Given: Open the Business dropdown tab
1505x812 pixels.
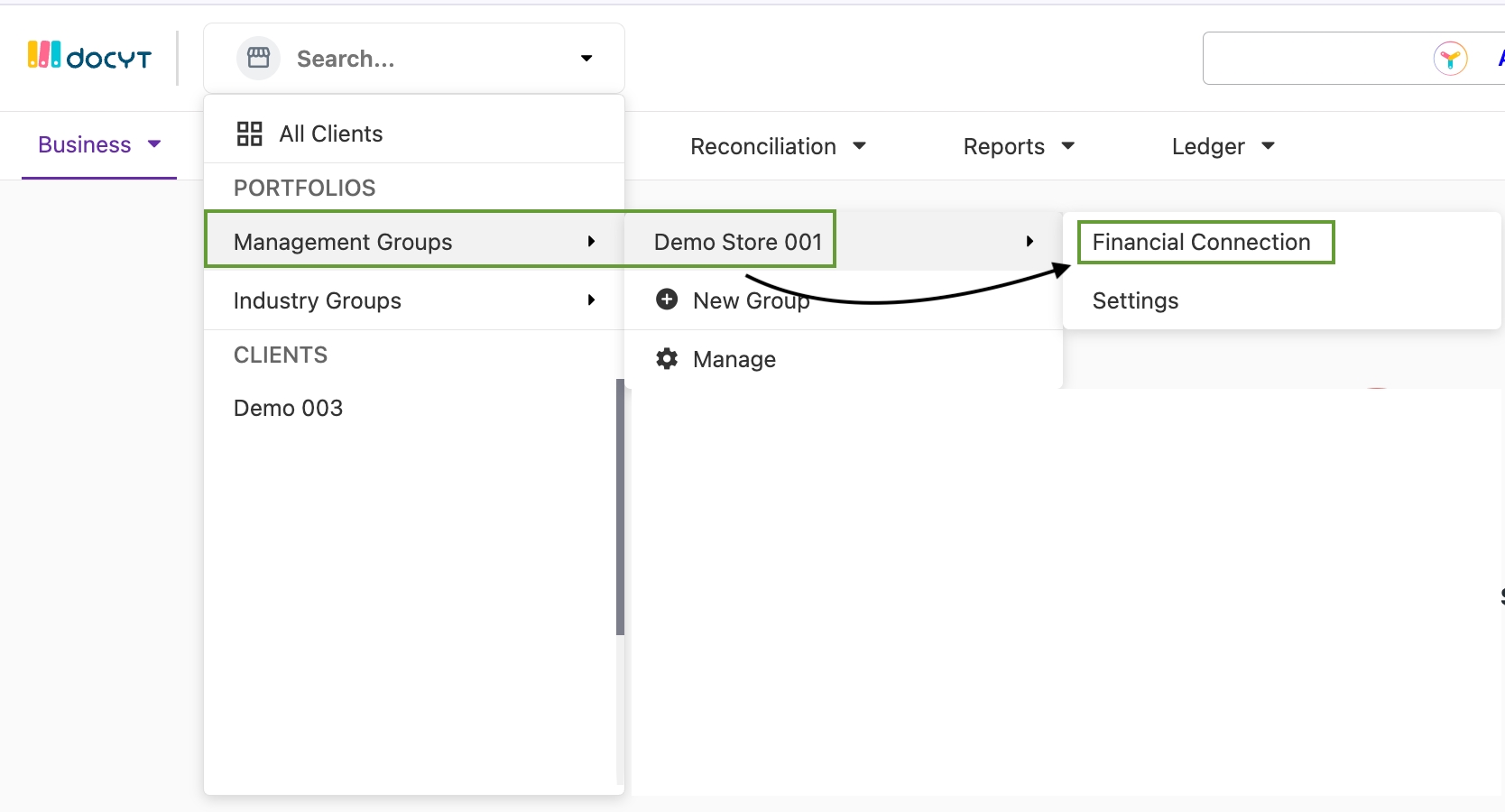Looking at the screenshot, I should coord(98,145).
